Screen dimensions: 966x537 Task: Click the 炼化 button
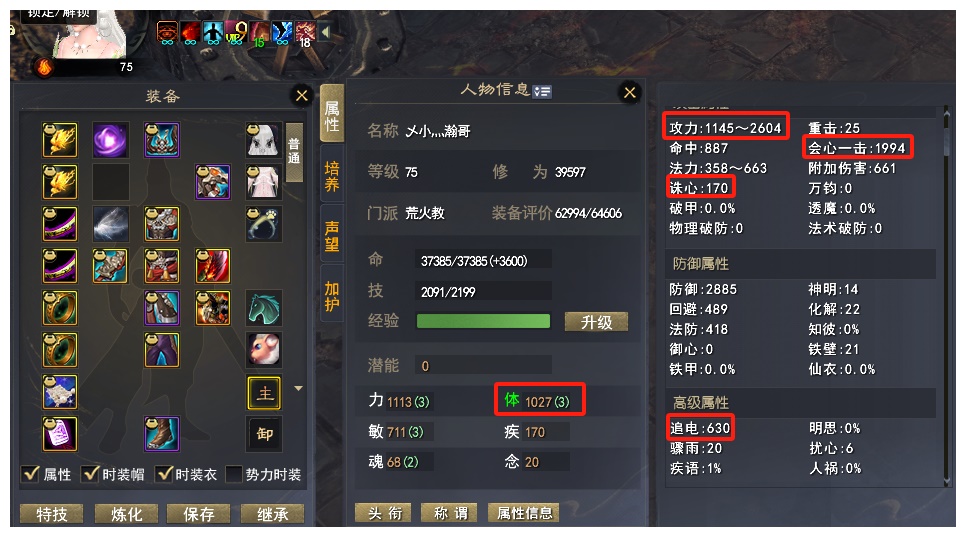pos(126,514)
